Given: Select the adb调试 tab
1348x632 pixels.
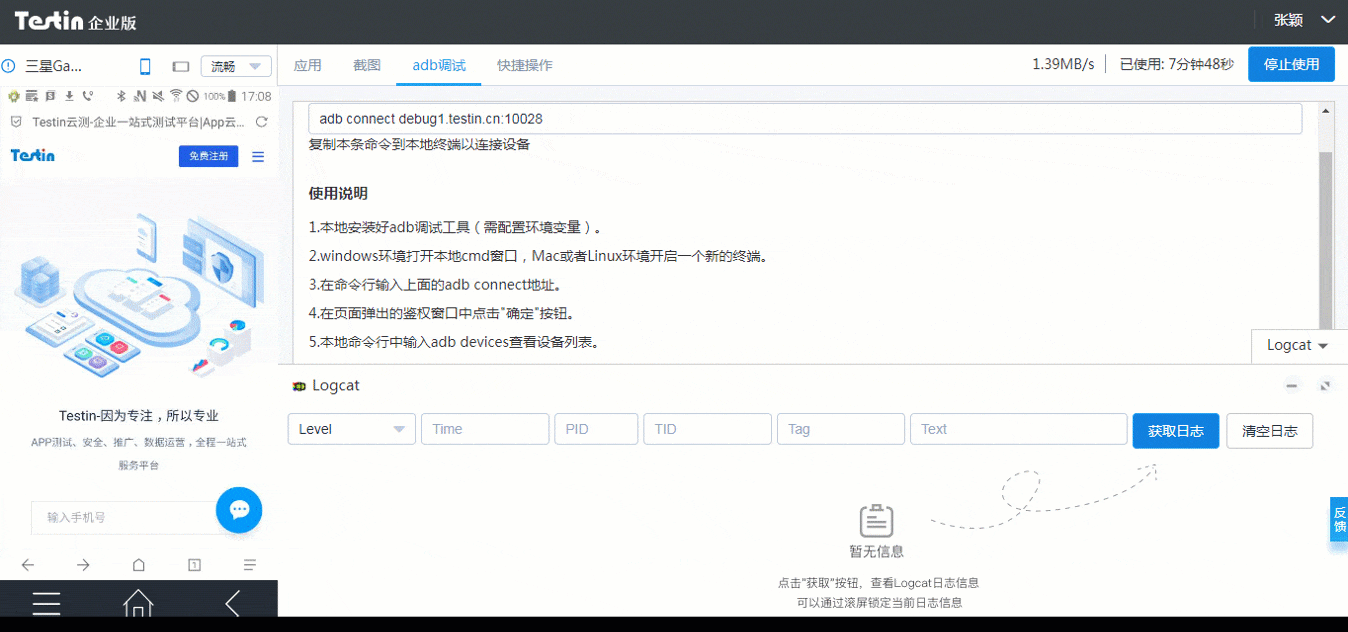Looking at the screenshot, I should click(x=439, y=65).
